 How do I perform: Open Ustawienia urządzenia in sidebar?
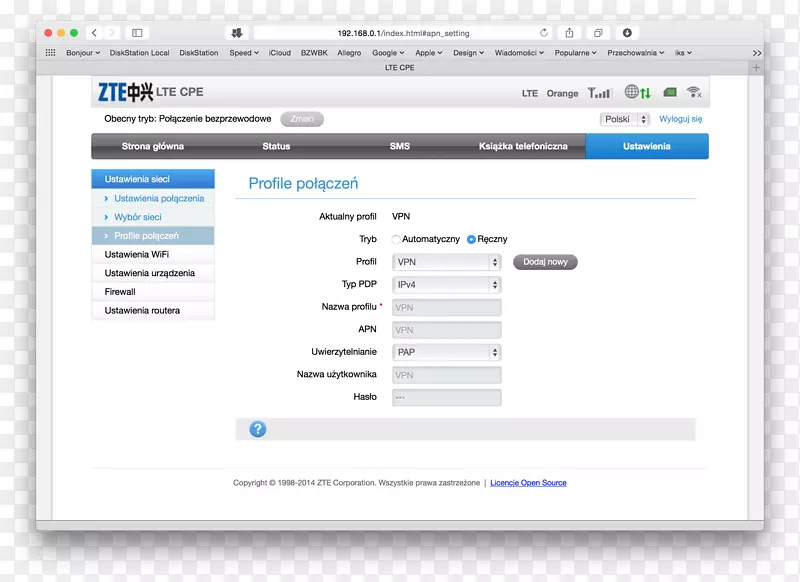click(x=153, y=273)
